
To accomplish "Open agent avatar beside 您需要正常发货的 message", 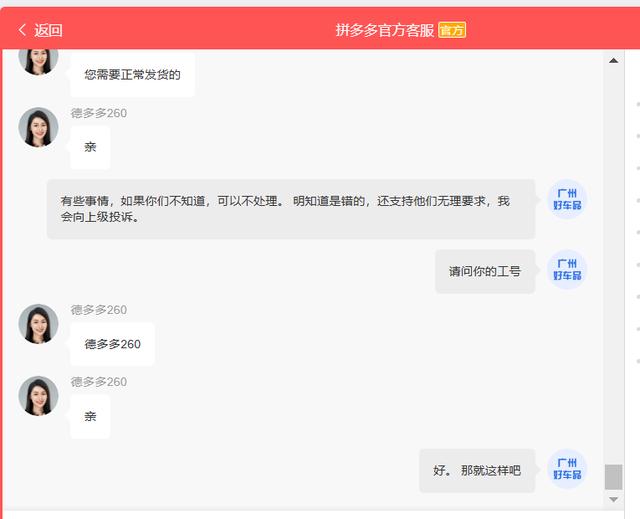I will point(38,60).
